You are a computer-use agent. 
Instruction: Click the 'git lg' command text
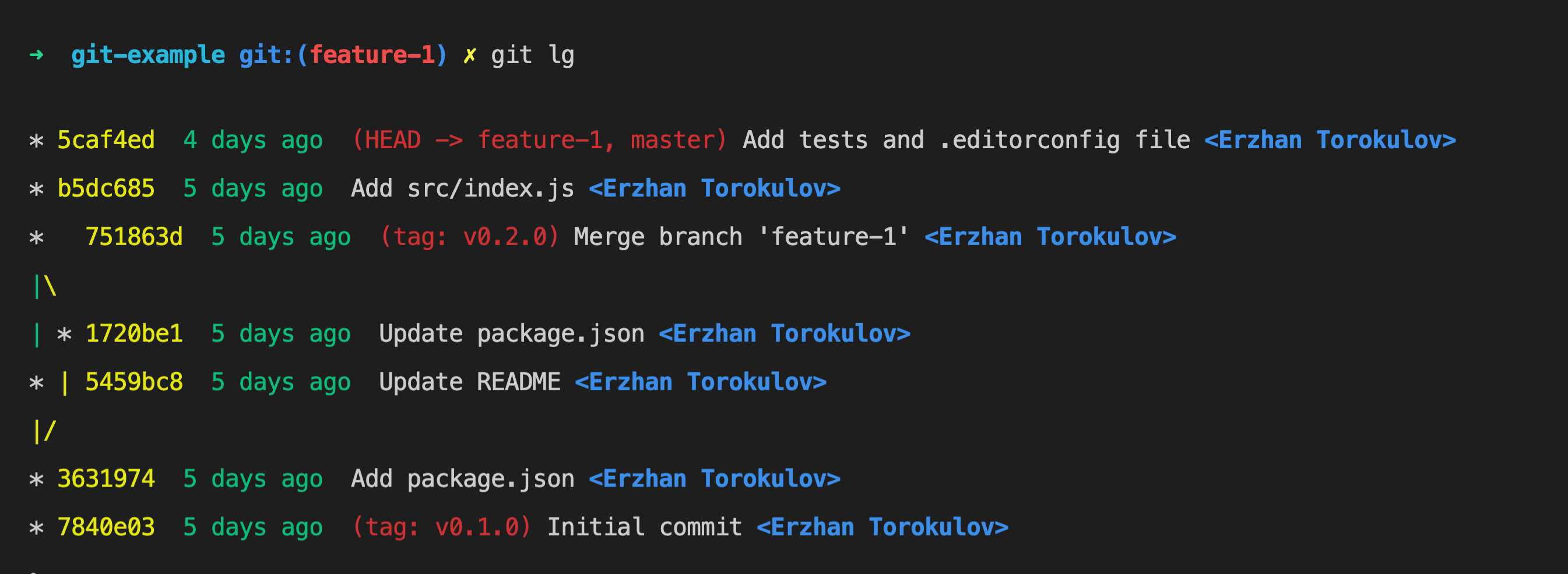click(533, 55)
